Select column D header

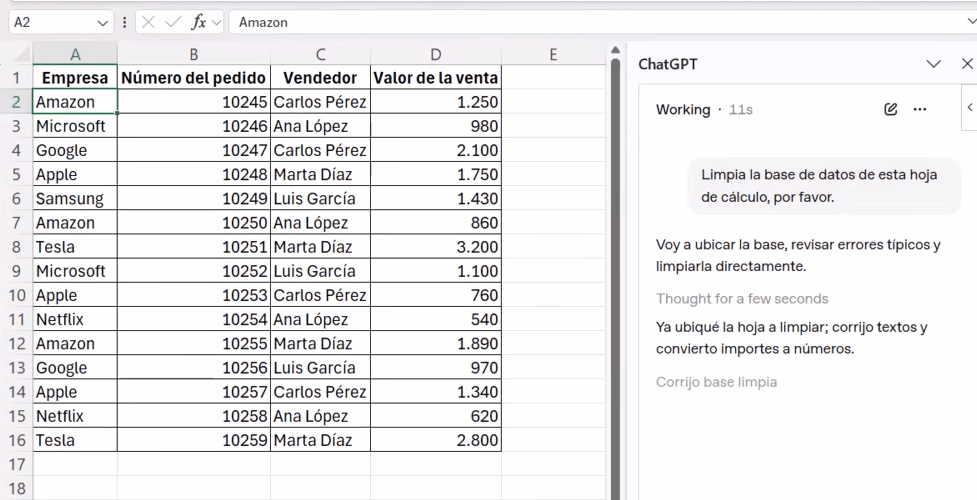[x=436, y=54]
